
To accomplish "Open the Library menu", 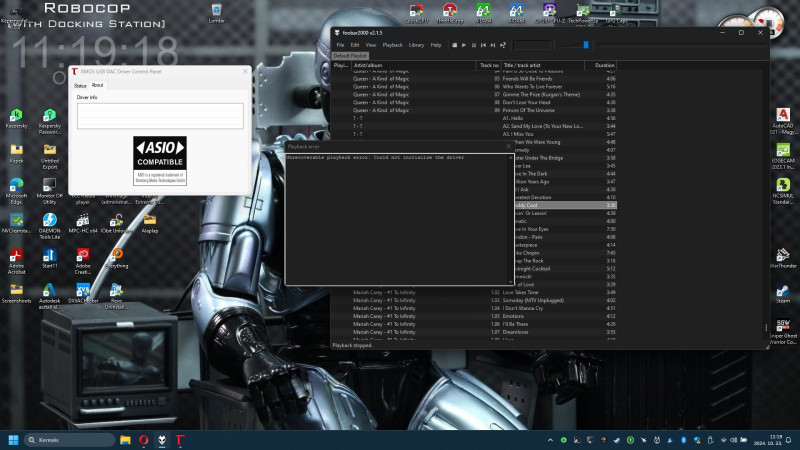I will [x=416, y=45].
